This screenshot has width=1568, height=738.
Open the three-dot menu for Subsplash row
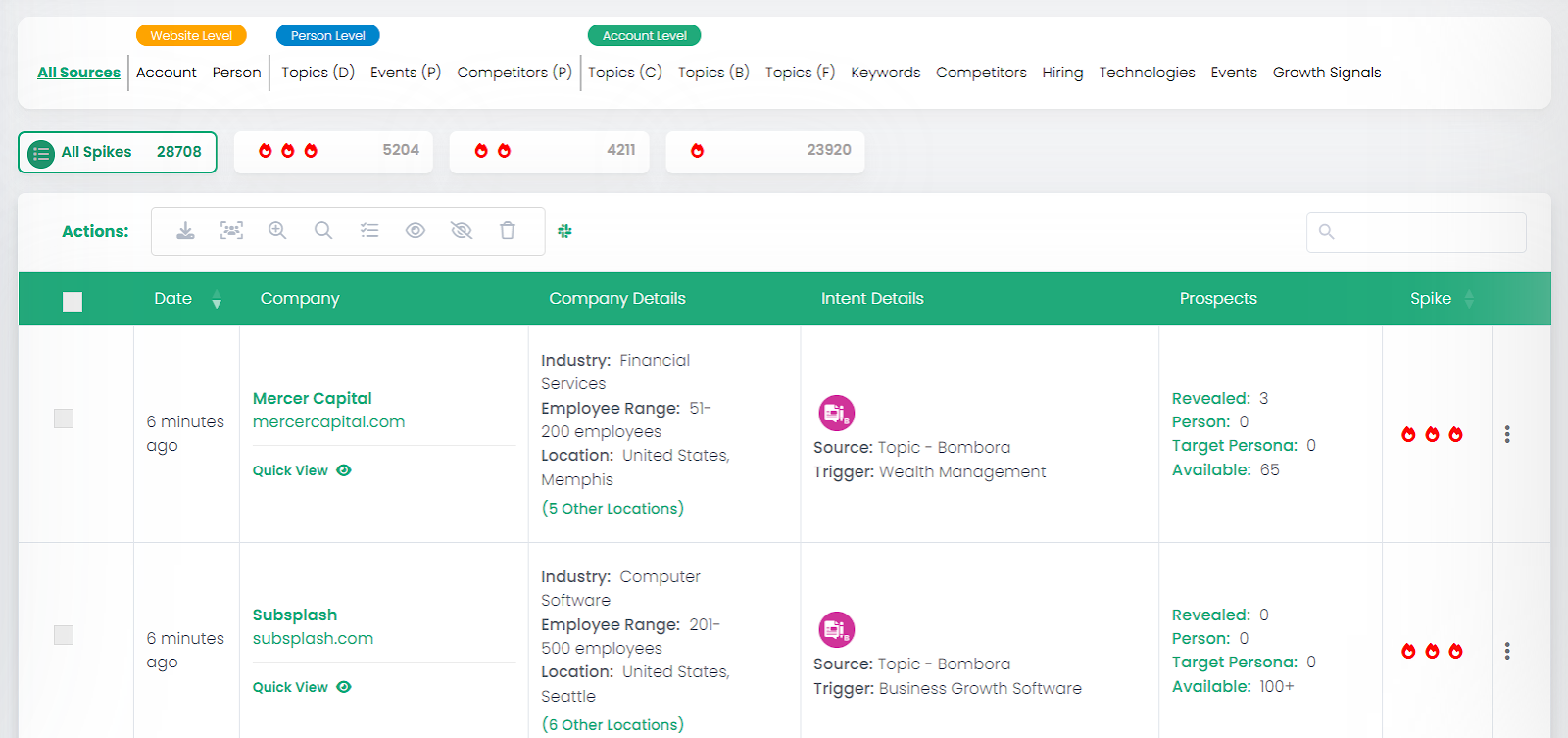pyautogui.click(x=1507, y=651)
